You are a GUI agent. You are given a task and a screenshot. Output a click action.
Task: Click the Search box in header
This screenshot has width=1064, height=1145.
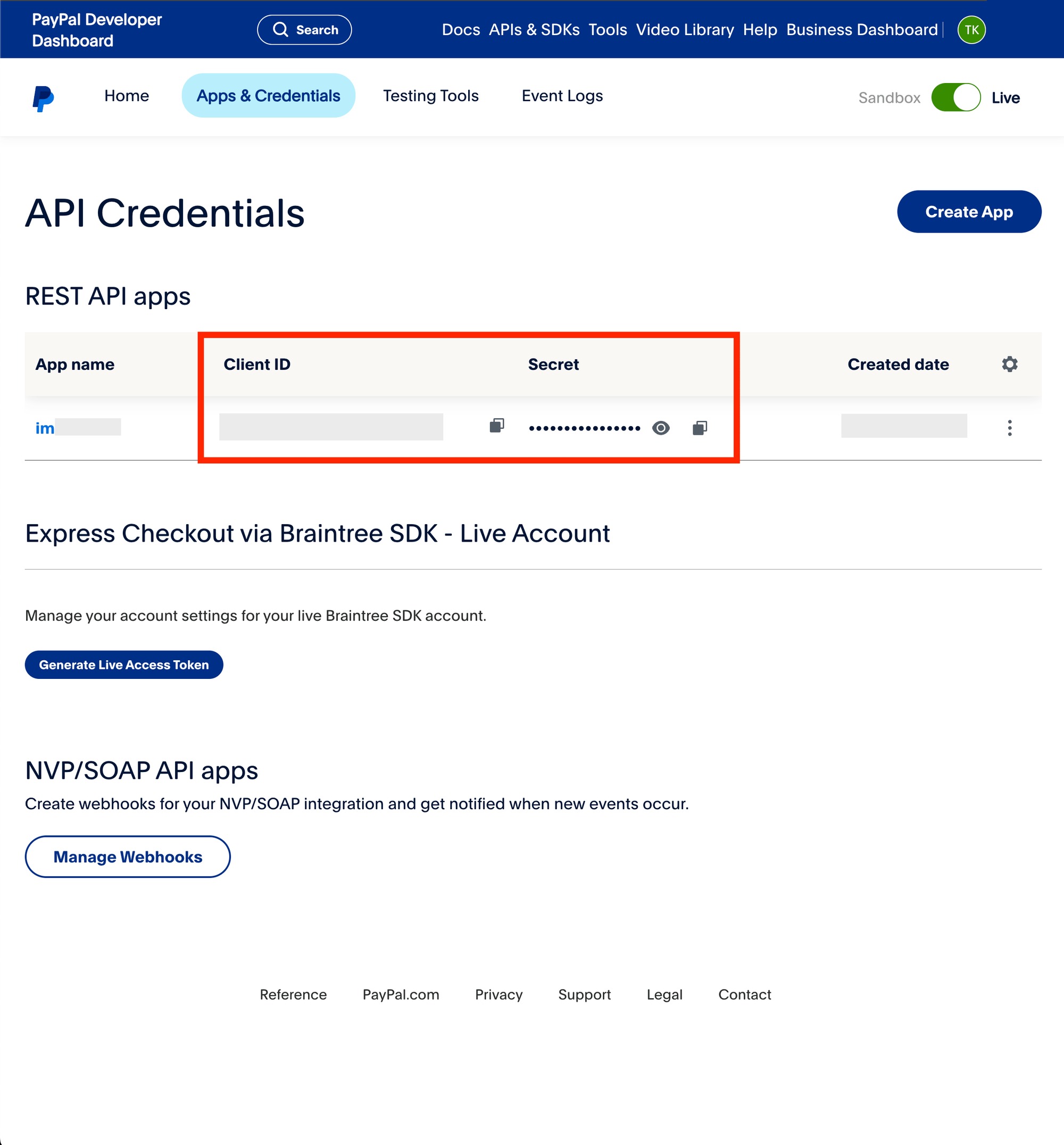[x=304, y=30]
